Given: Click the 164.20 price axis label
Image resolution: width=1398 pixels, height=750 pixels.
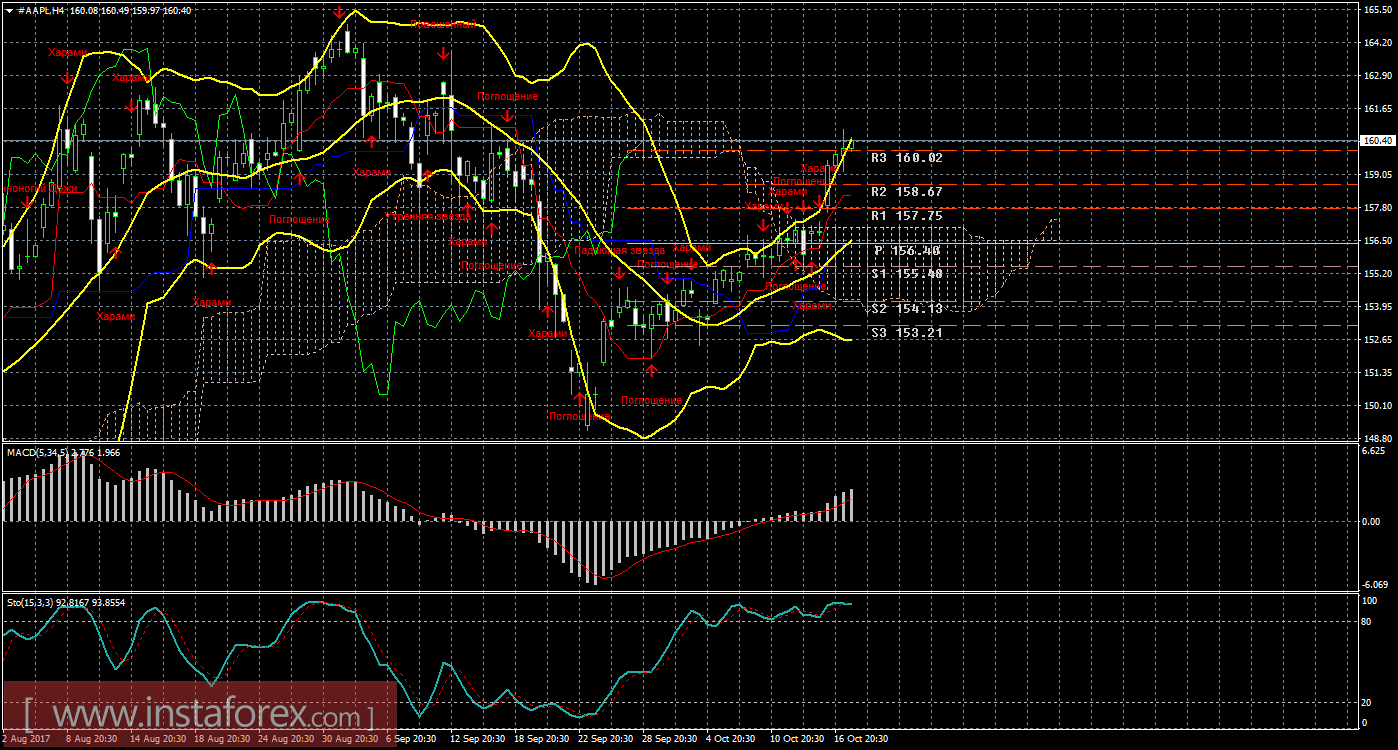Looking at the screenshot, I should (1378, 43).
